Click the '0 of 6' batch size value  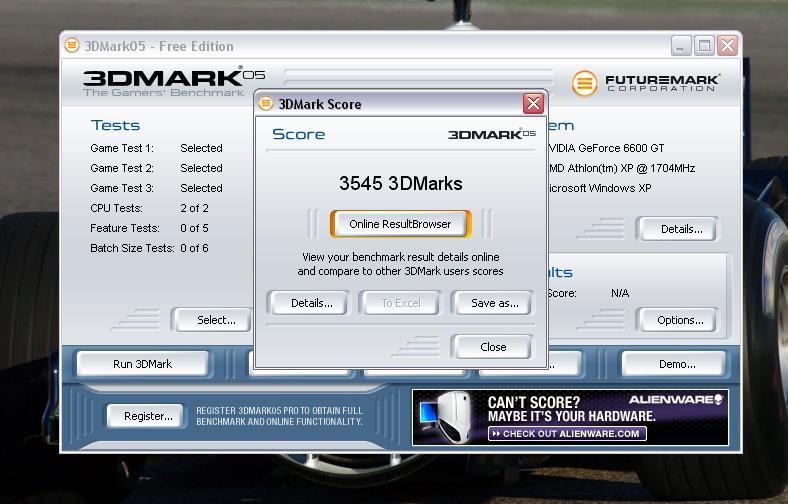(194, 248)
